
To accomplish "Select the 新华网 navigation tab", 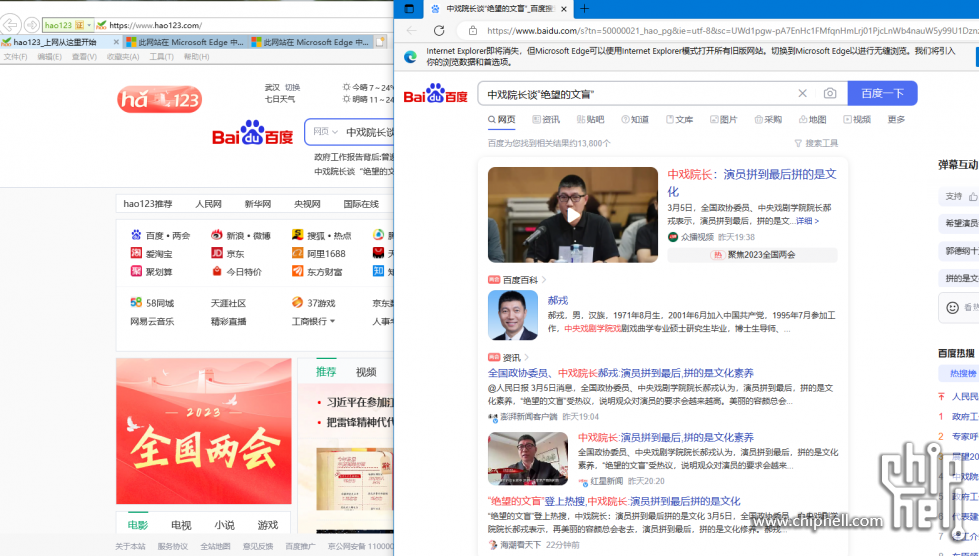I will coord(257,204).
